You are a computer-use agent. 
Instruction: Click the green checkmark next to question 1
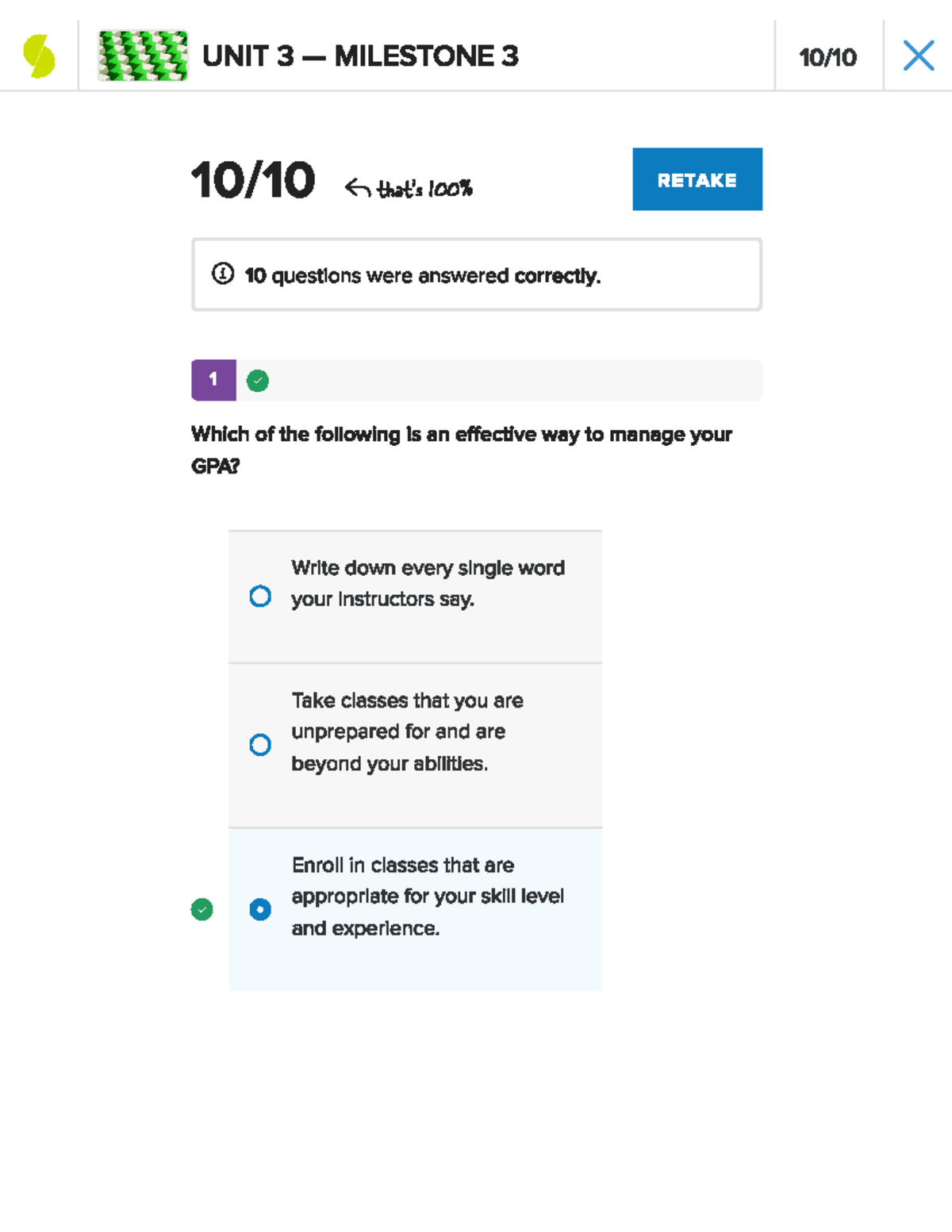click(x=258, y=381)
